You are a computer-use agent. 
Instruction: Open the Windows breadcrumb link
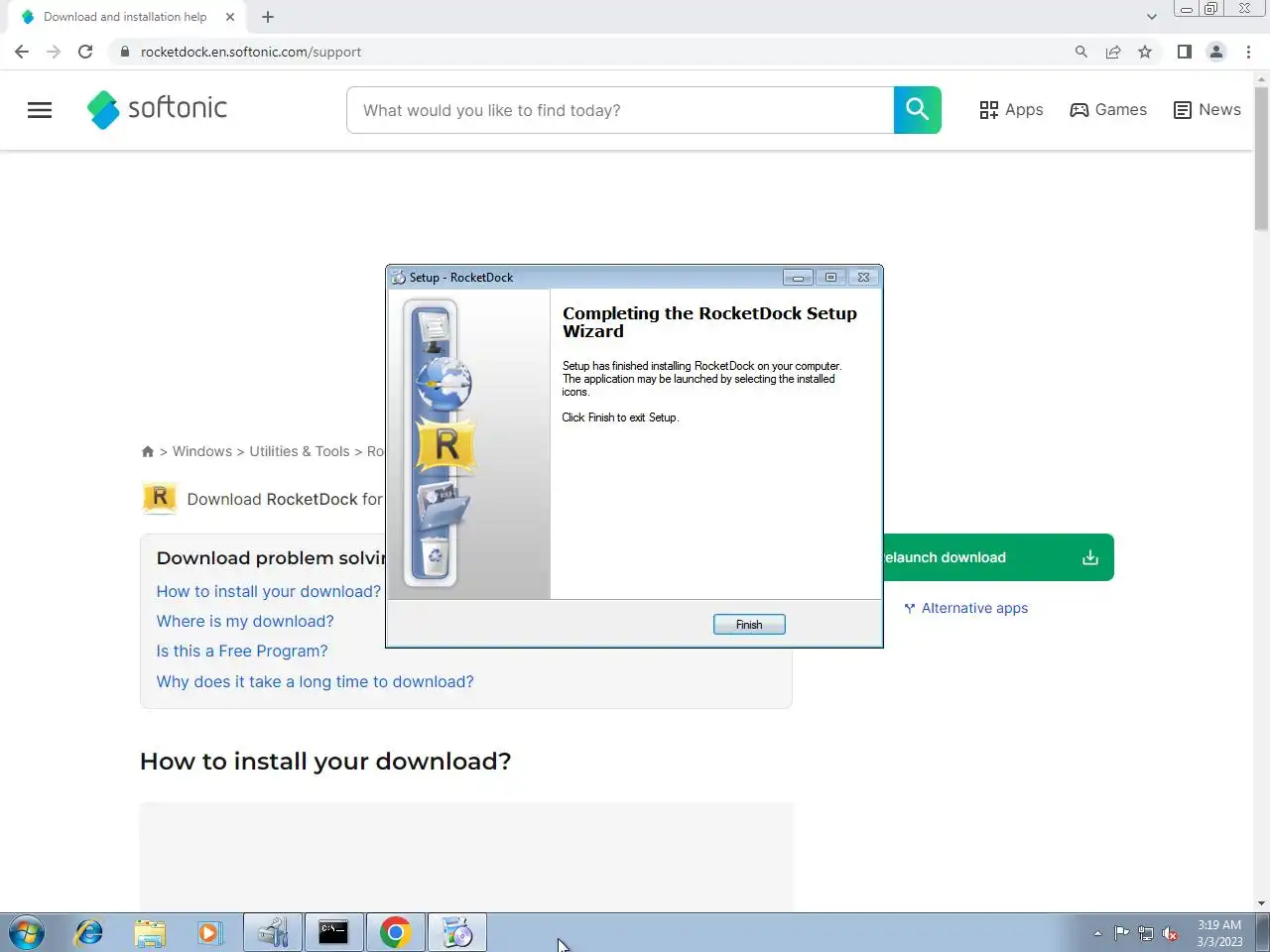coord(202,451)
